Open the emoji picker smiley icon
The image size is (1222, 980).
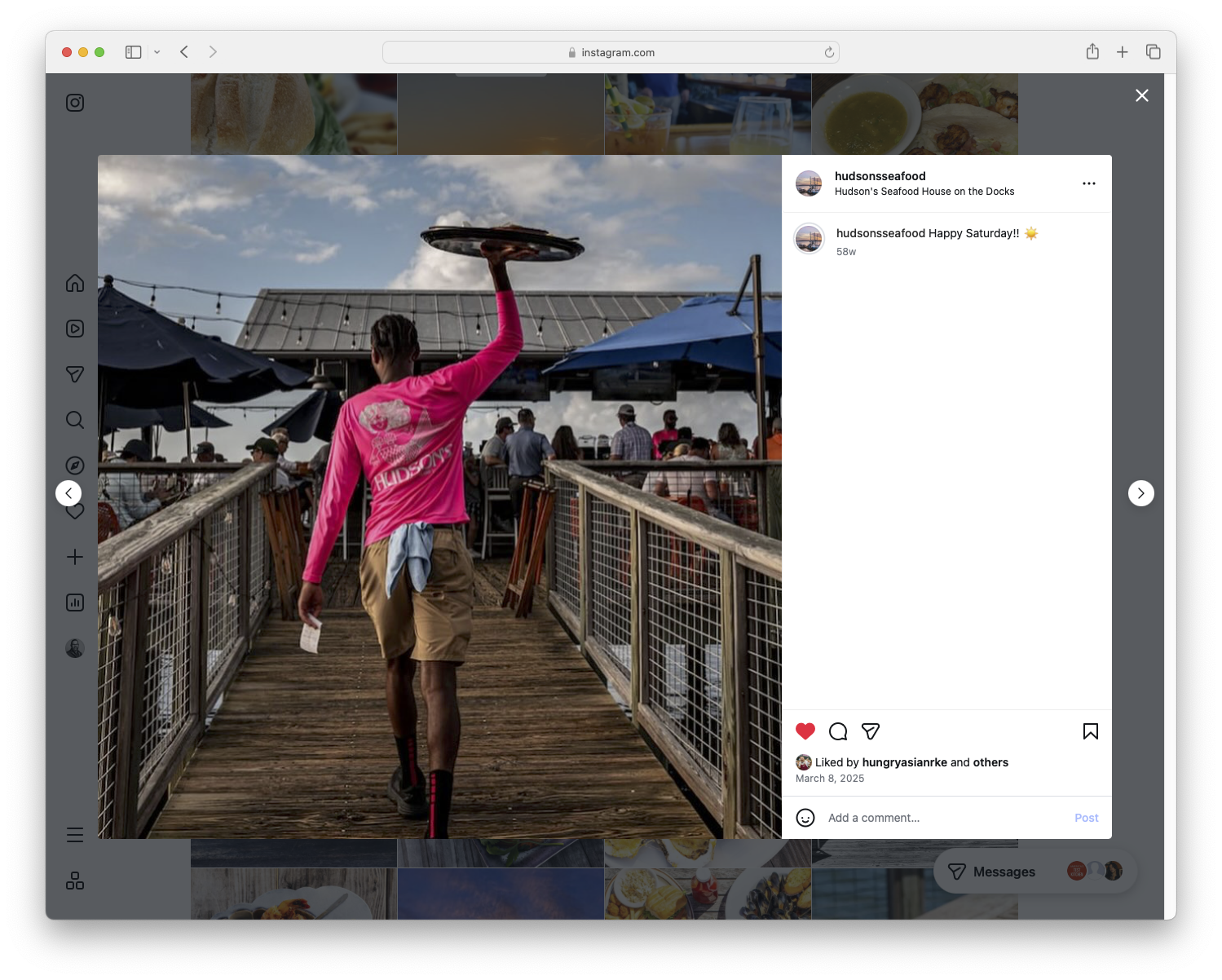pyautogui.click(x=805, y=817)
